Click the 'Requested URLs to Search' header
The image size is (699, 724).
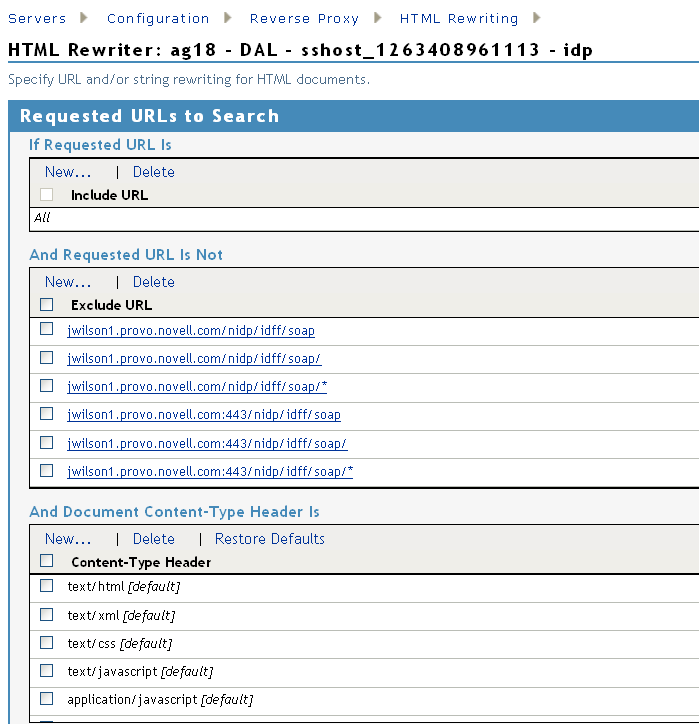coord(150,116)
